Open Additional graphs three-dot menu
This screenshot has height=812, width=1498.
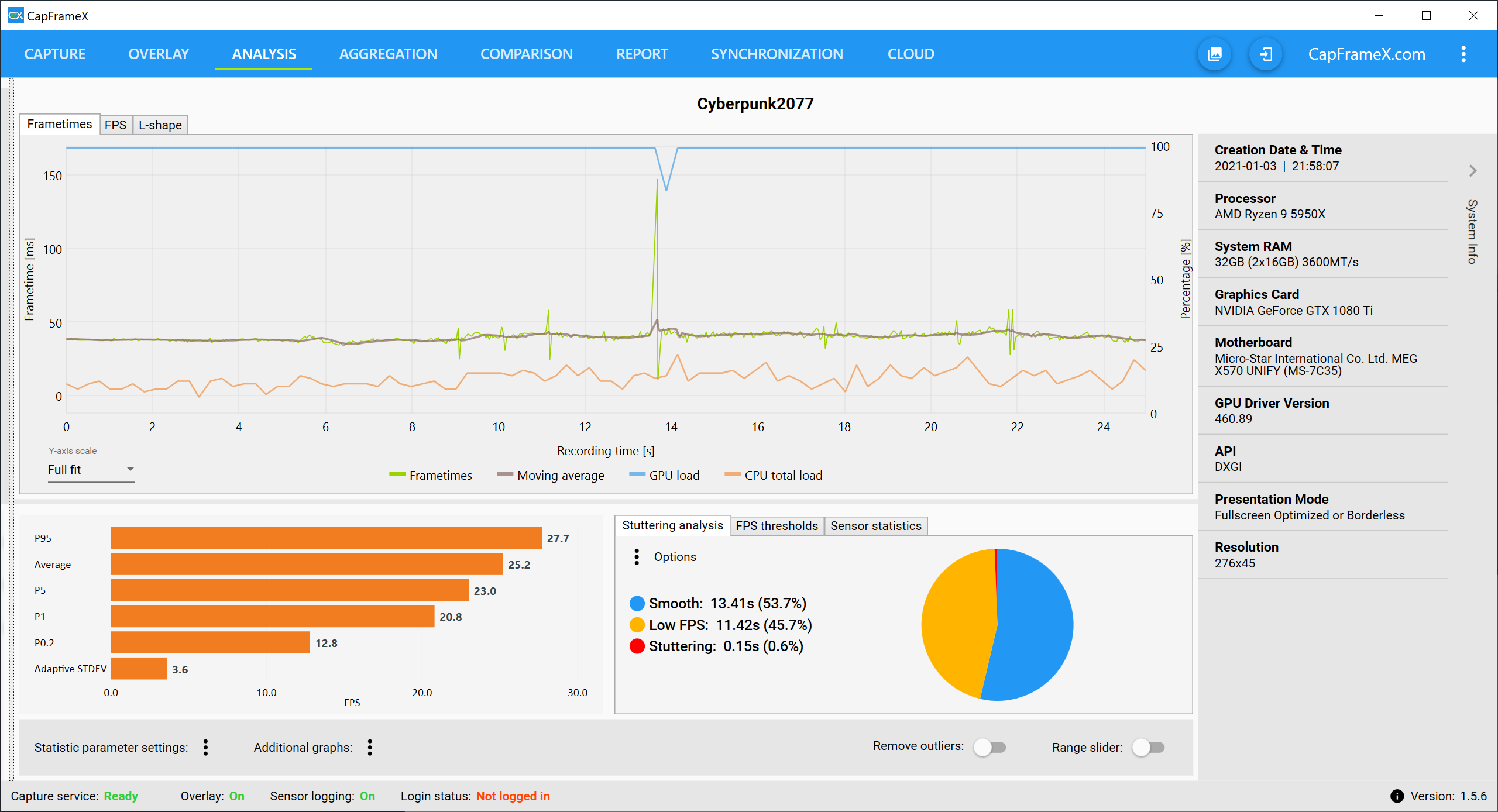pyautogui.click(x=370, y=747)
